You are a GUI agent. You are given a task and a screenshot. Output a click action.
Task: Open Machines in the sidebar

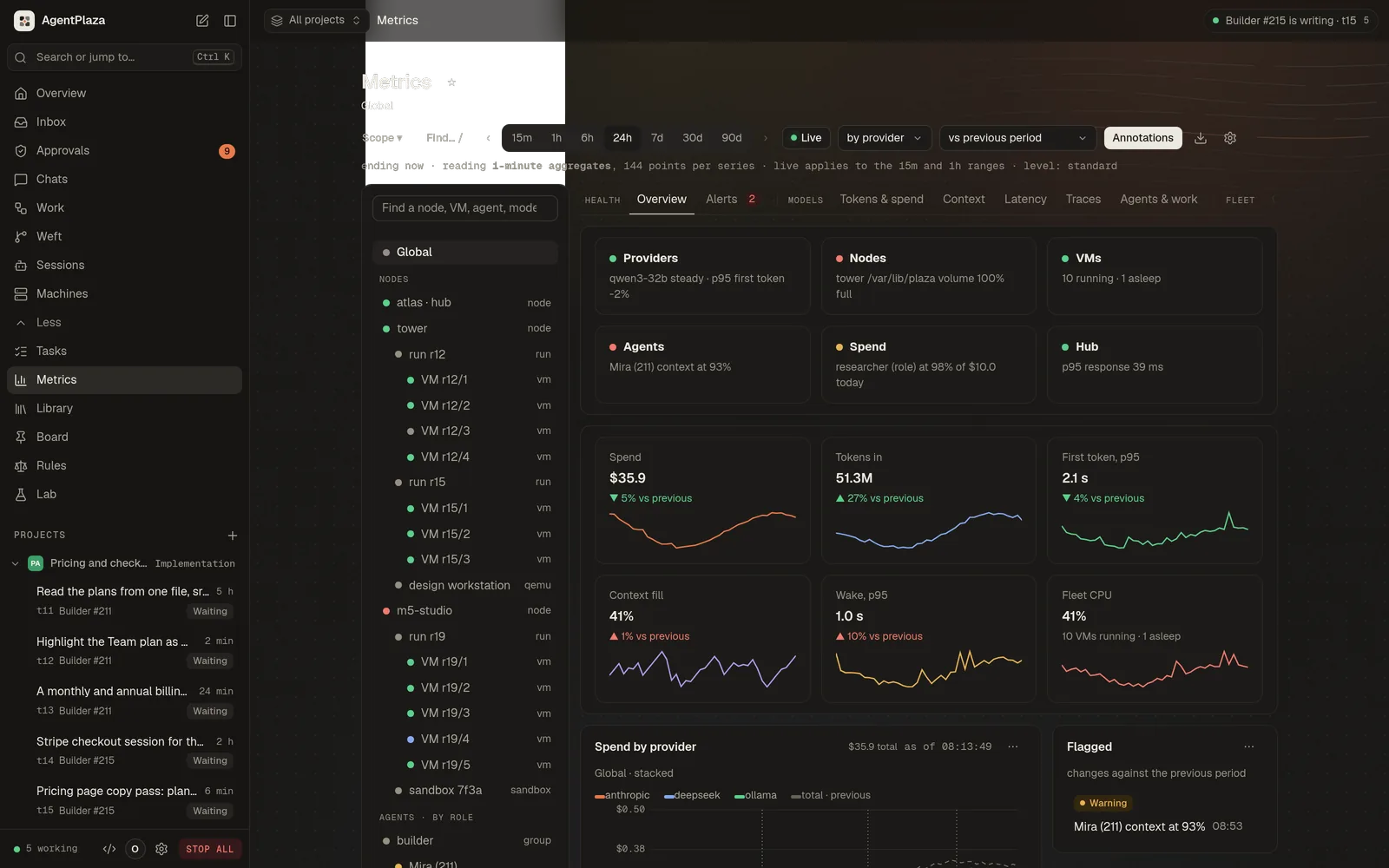124,293
